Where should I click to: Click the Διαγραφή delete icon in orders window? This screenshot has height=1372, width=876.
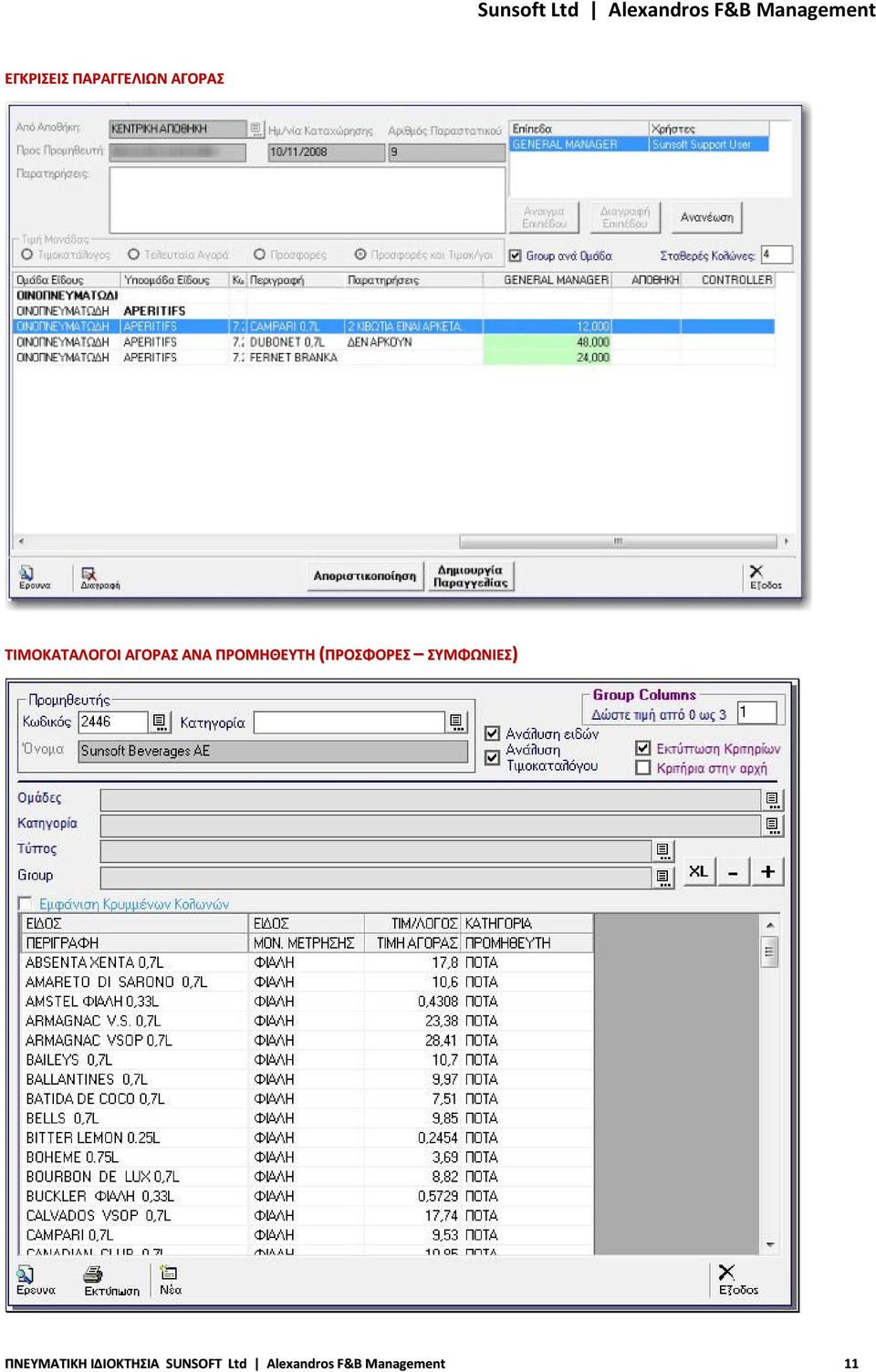(x=99, y=577)
